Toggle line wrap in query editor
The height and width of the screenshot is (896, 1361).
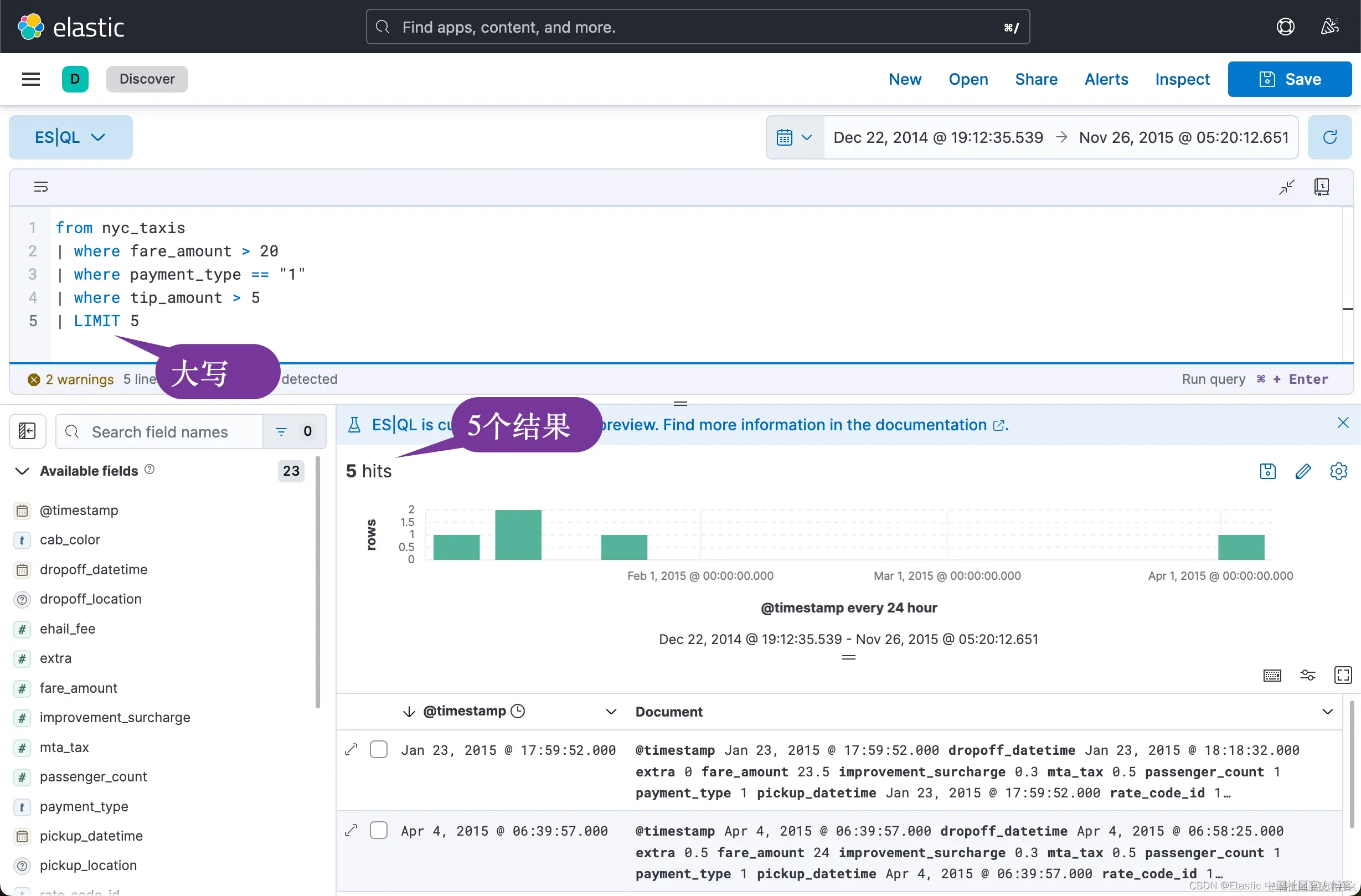point(40,187)
